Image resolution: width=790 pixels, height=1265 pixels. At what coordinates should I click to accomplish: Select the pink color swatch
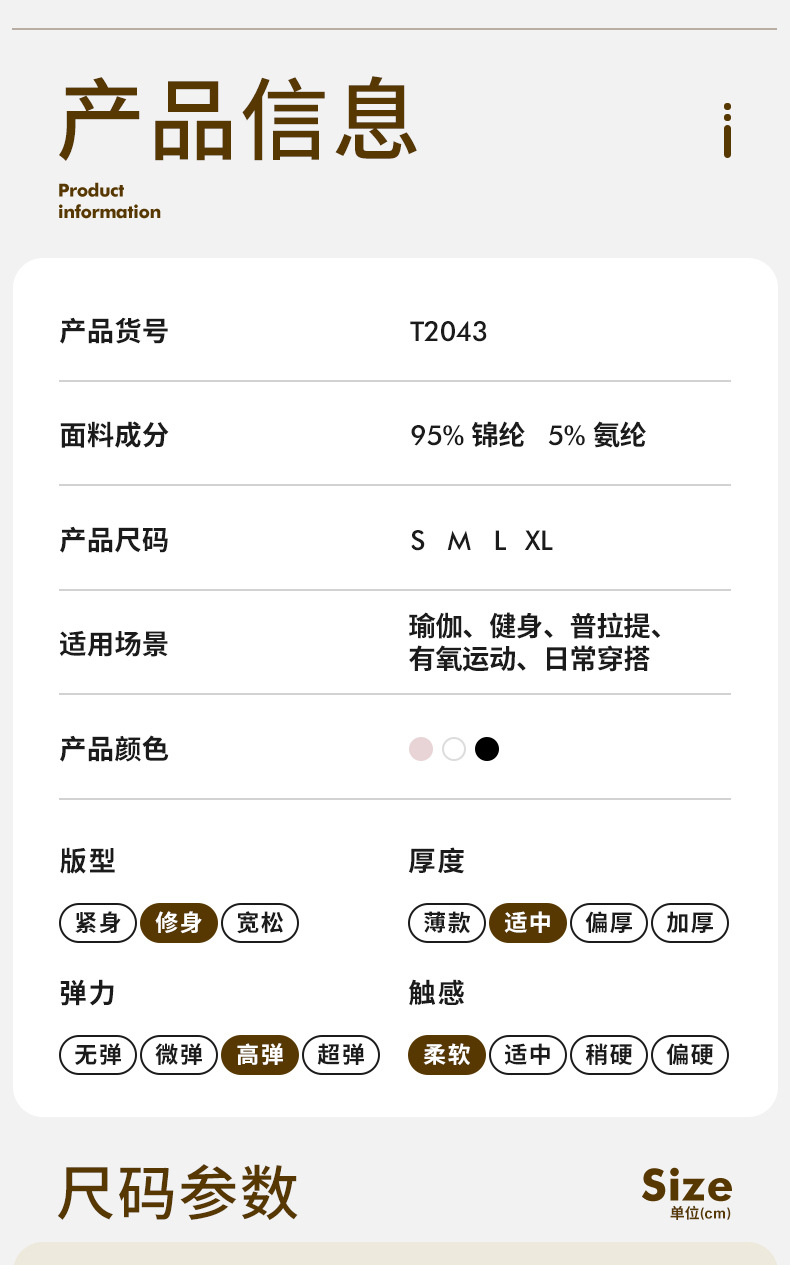[421, 749]
